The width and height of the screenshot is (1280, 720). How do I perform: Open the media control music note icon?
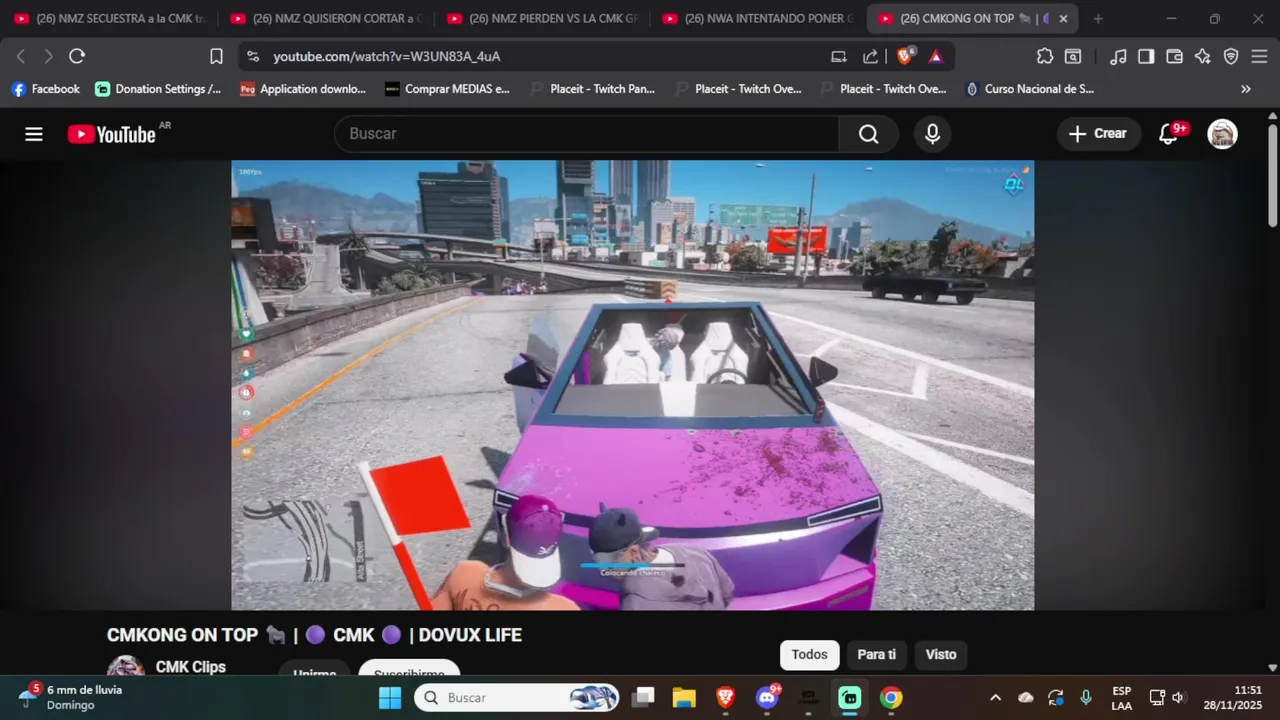(1119, 56)
